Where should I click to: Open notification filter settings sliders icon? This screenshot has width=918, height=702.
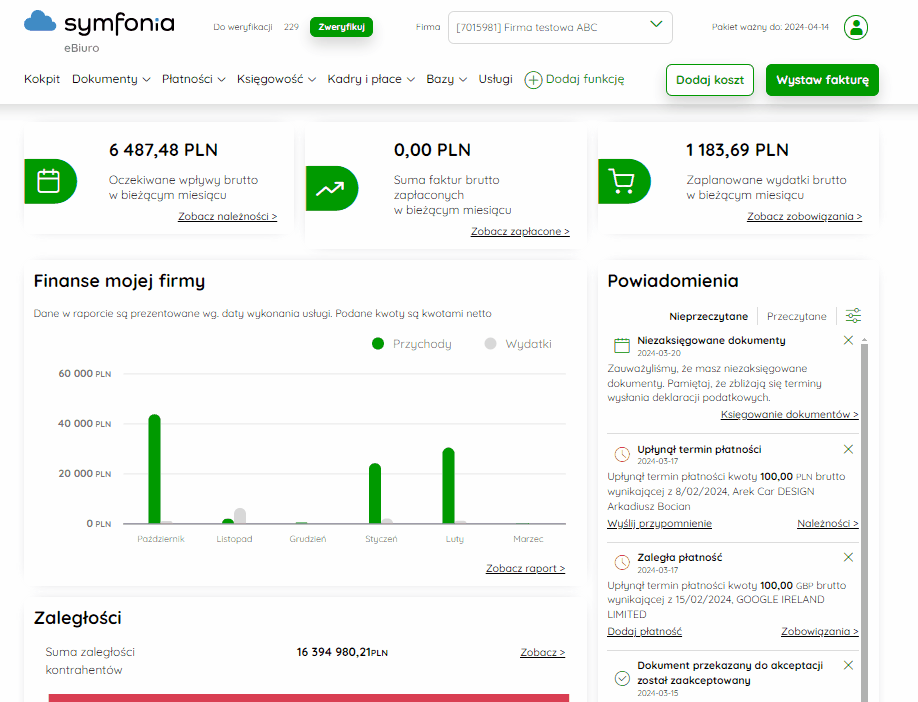[x=853, y=316]
